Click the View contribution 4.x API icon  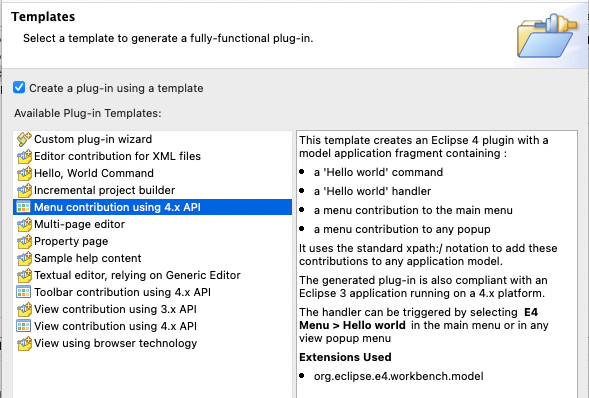click(23, 326)
